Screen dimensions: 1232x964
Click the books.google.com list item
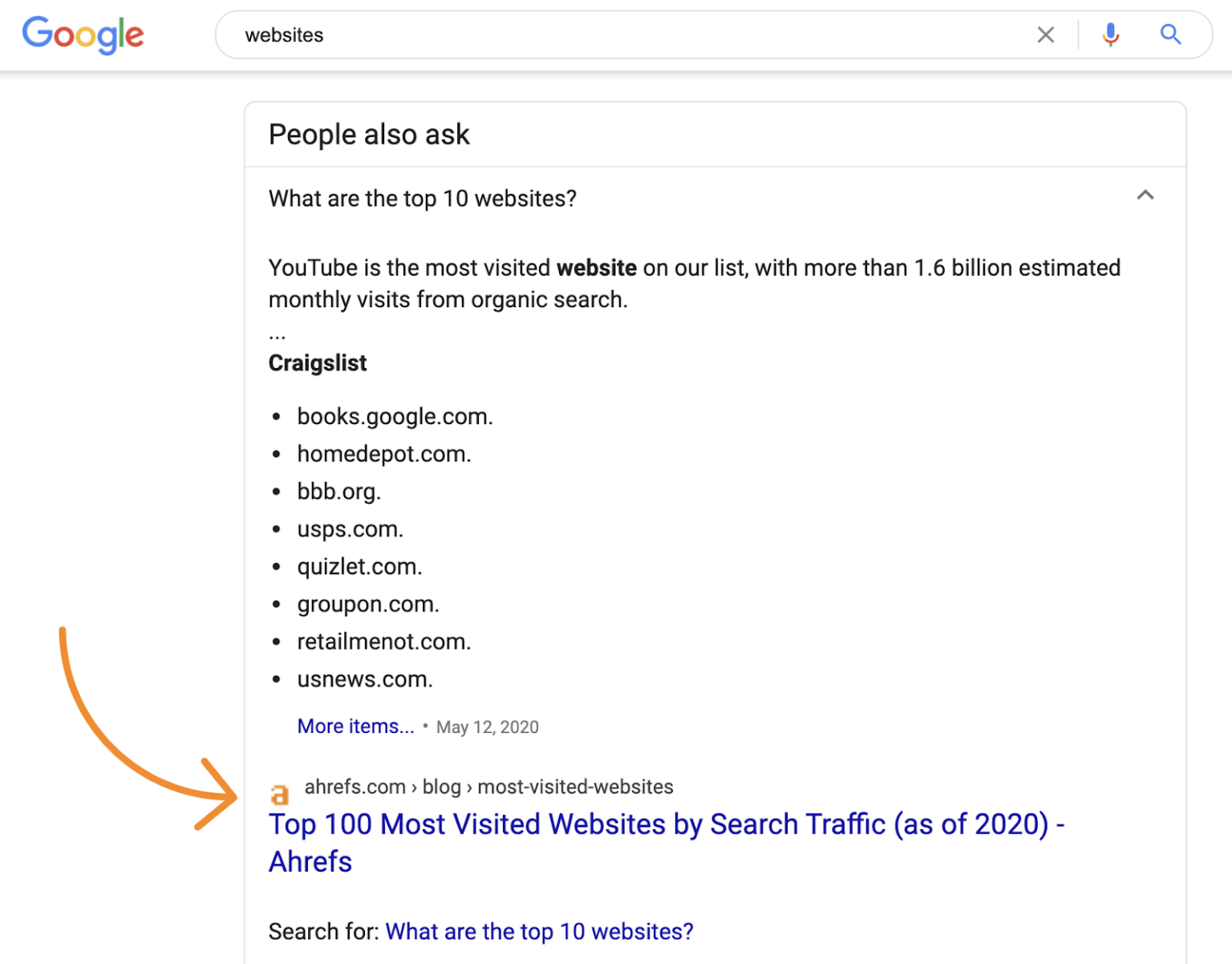[395, 416]
